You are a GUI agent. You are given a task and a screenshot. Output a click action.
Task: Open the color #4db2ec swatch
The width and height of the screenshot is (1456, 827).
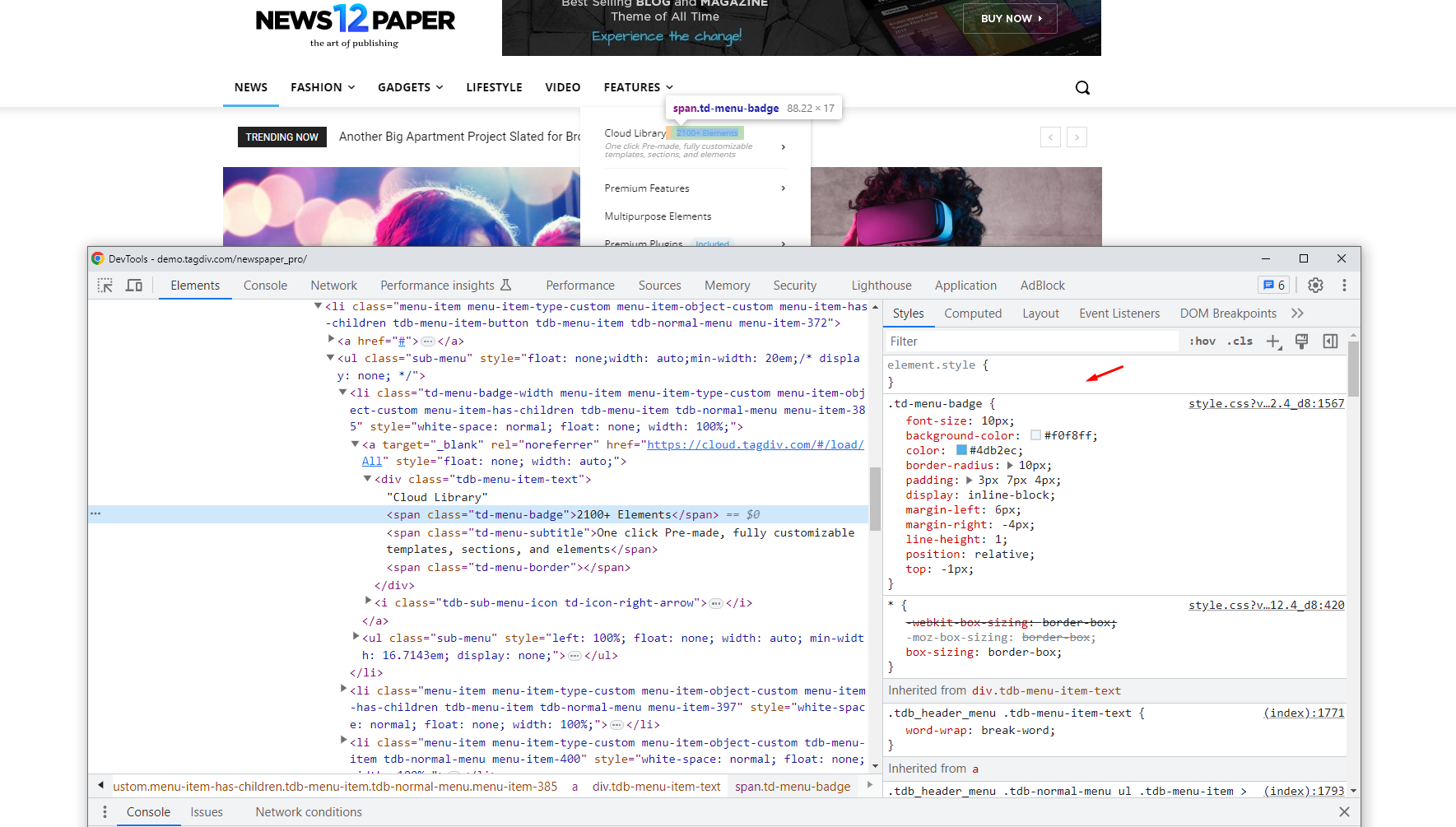pyautogui.click(x=961, y=450)
